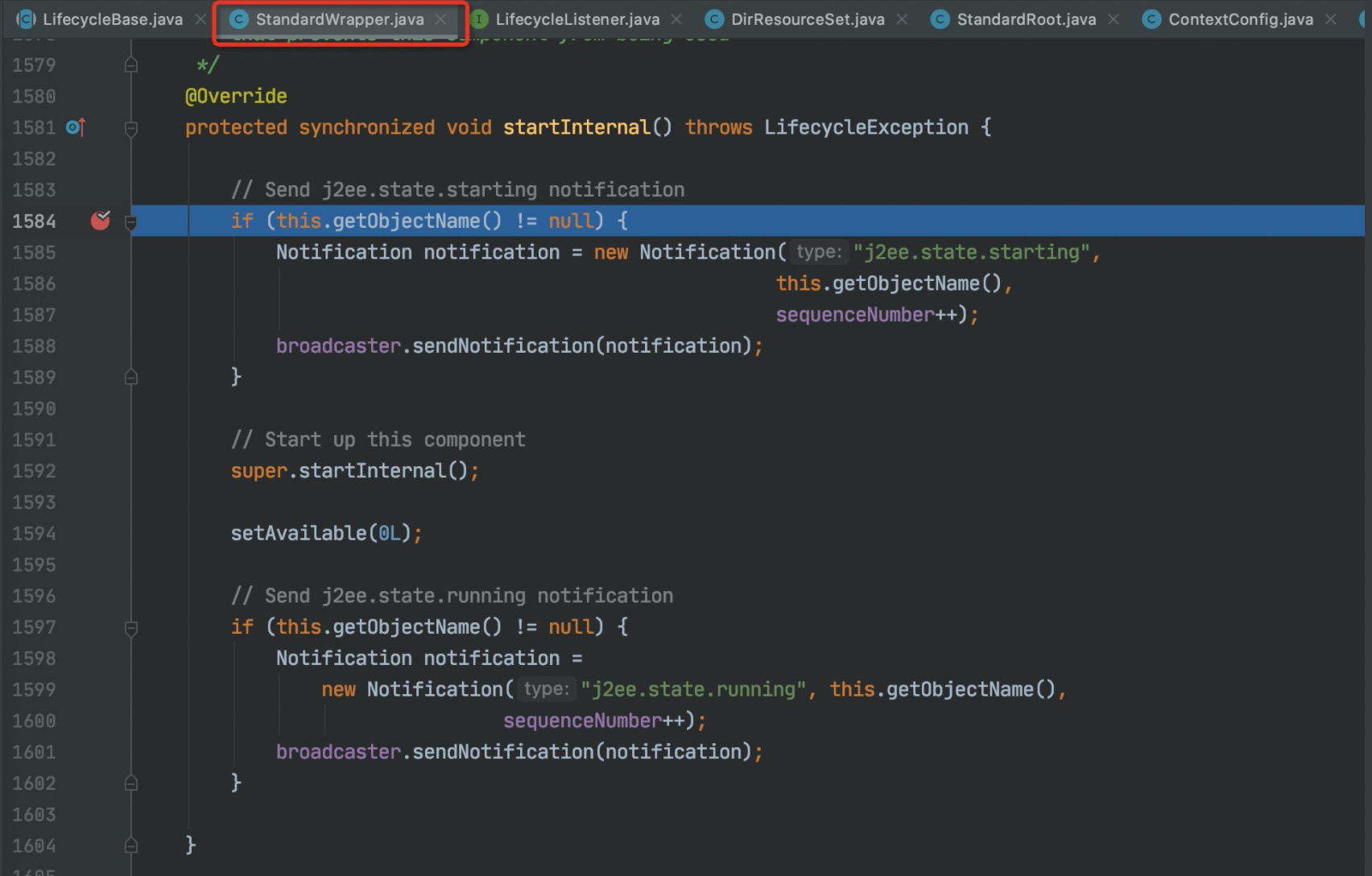Click line number 1592 in the gutter
The image size is (1372, 876).
tap(34, 471)
